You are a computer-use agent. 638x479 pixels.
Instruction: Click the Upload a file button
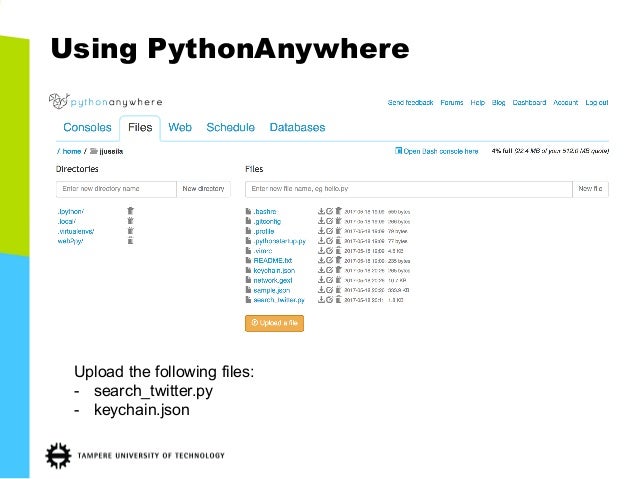(274, 323)
